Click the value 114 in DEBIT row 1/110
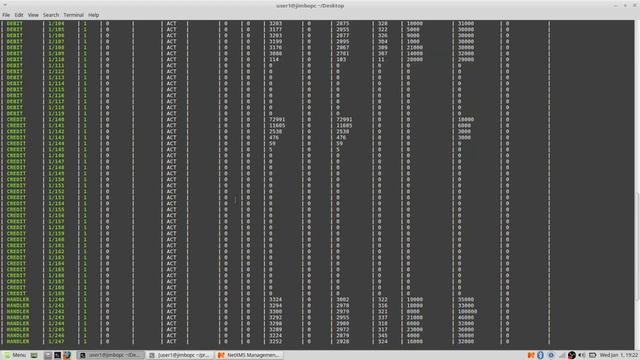Screen dimensions: 640x360 (x=274, y=59)
